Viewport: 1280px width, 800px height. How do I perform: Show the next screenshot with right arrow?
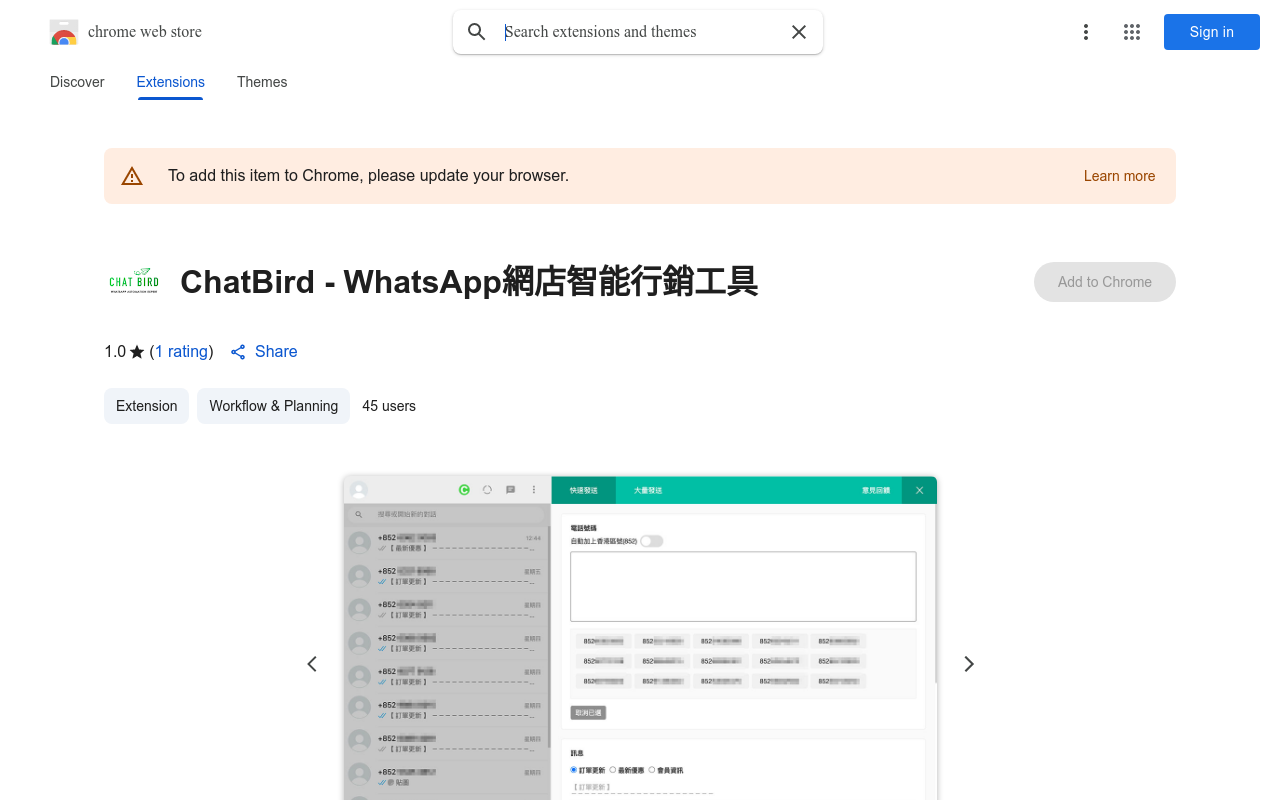click(x=968, y=664)
